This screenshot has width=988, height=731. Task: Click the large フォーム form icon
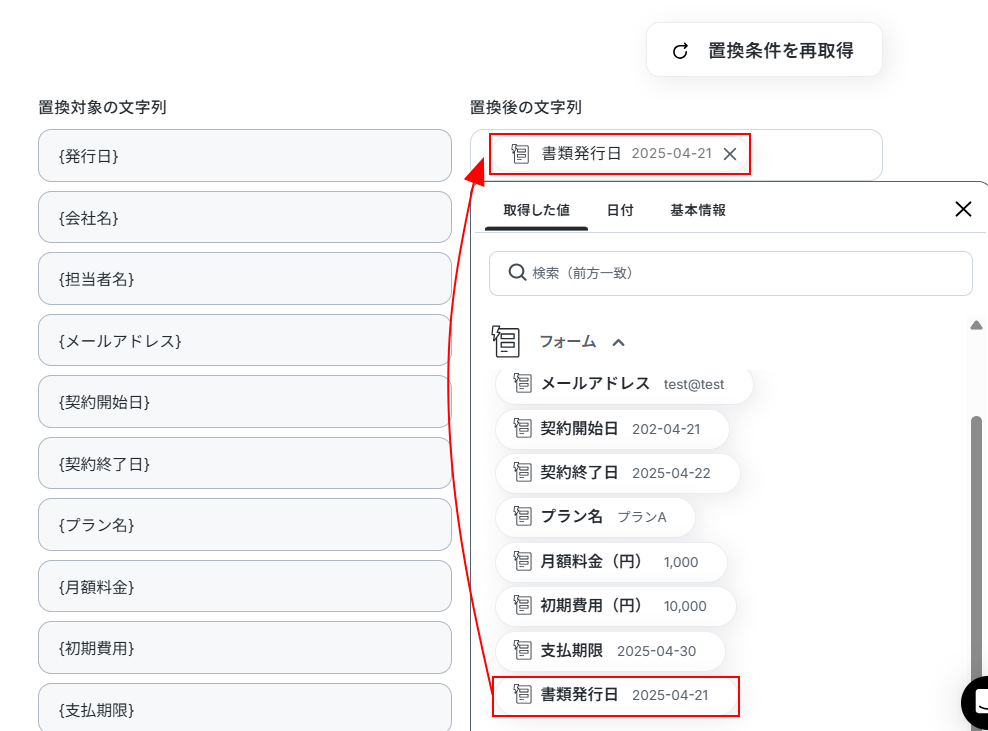[x=505, y=341]
